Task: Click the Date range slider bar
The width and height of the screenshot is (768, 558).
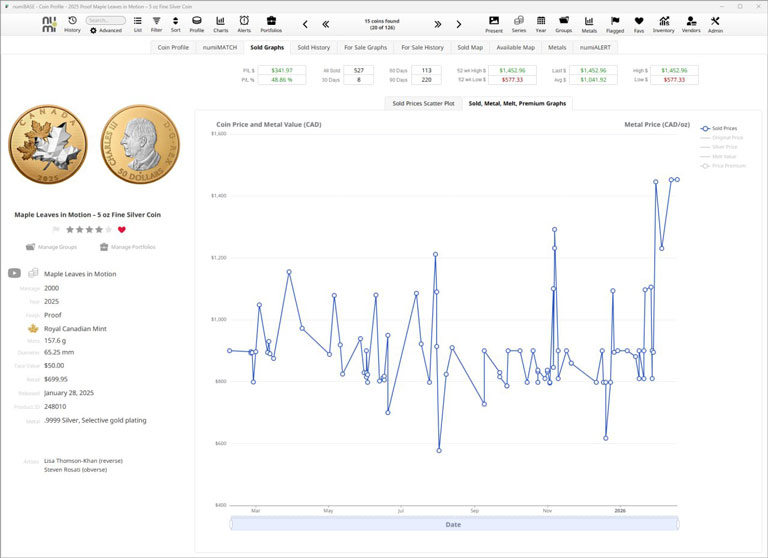Action: click(454, 524)
